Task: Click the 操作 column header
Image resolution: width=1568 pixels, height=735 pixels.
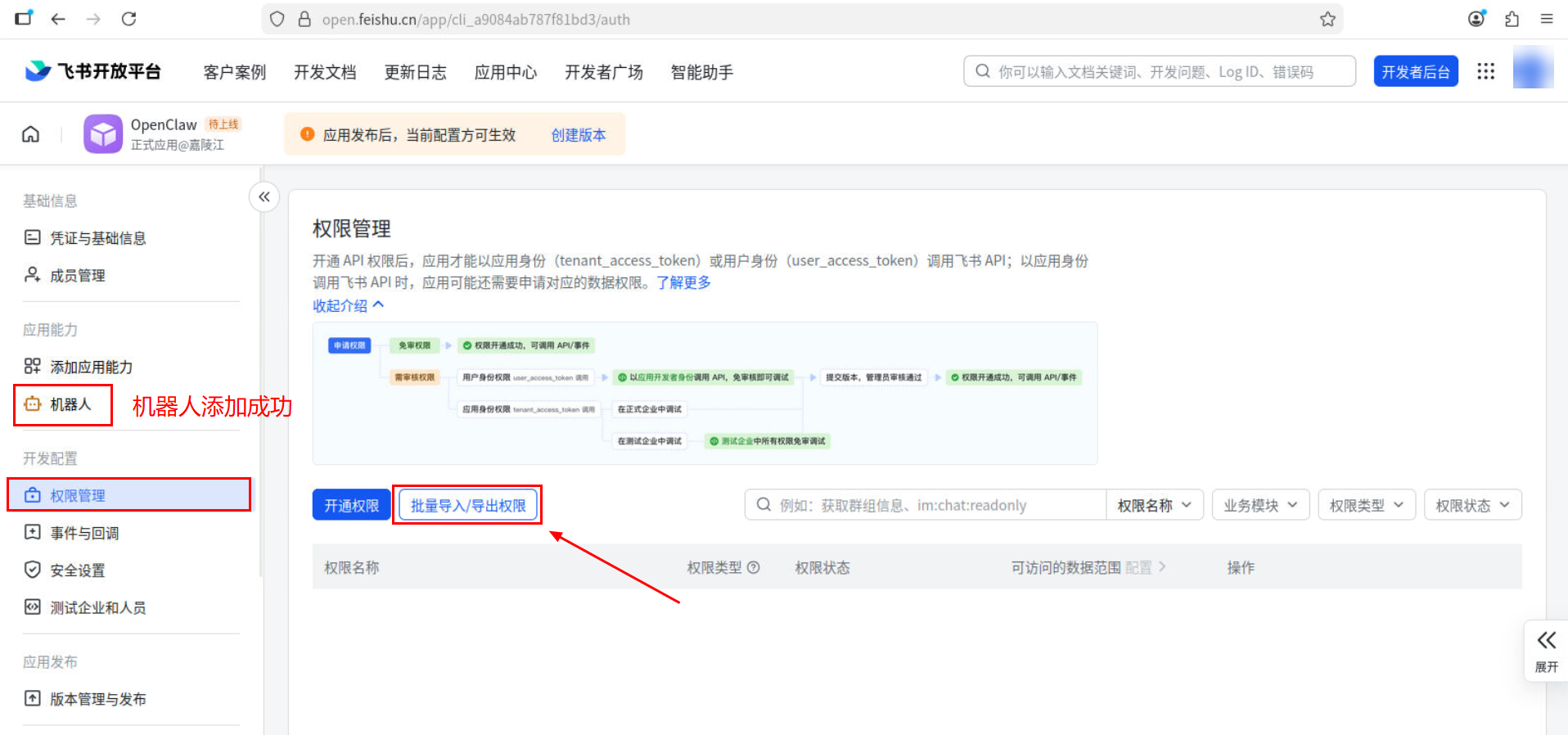Action: click(x=1241, y=567)
